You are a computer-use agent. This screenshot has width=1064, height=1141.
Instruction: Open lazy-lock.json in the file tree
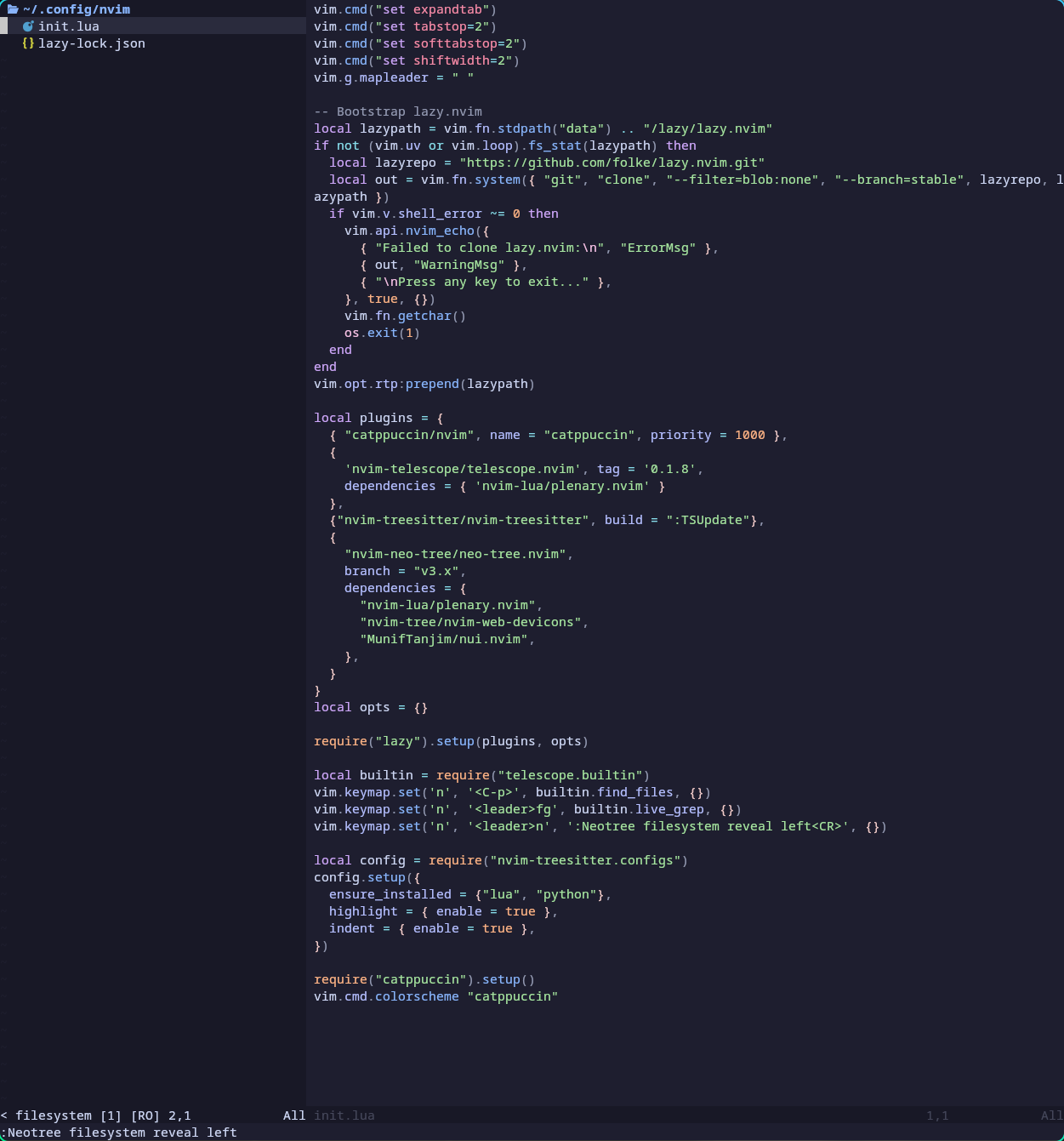(92, 43)
